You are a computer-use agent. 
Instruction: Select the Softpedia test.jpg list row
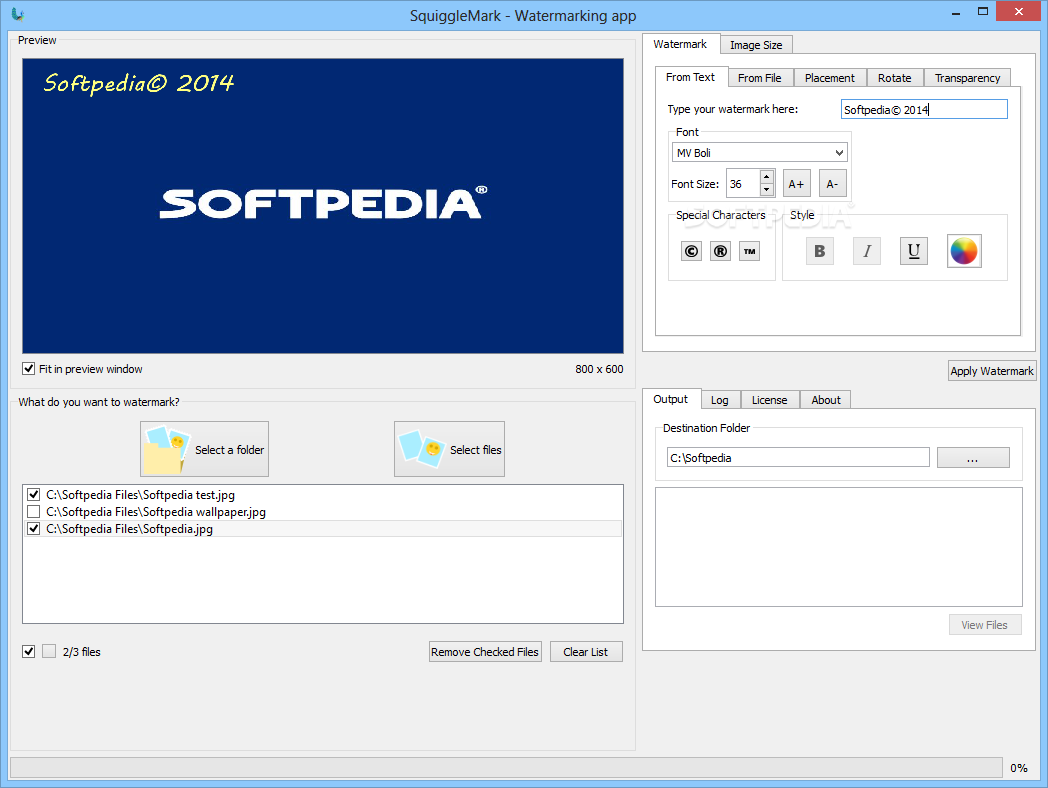click(322, 495)
